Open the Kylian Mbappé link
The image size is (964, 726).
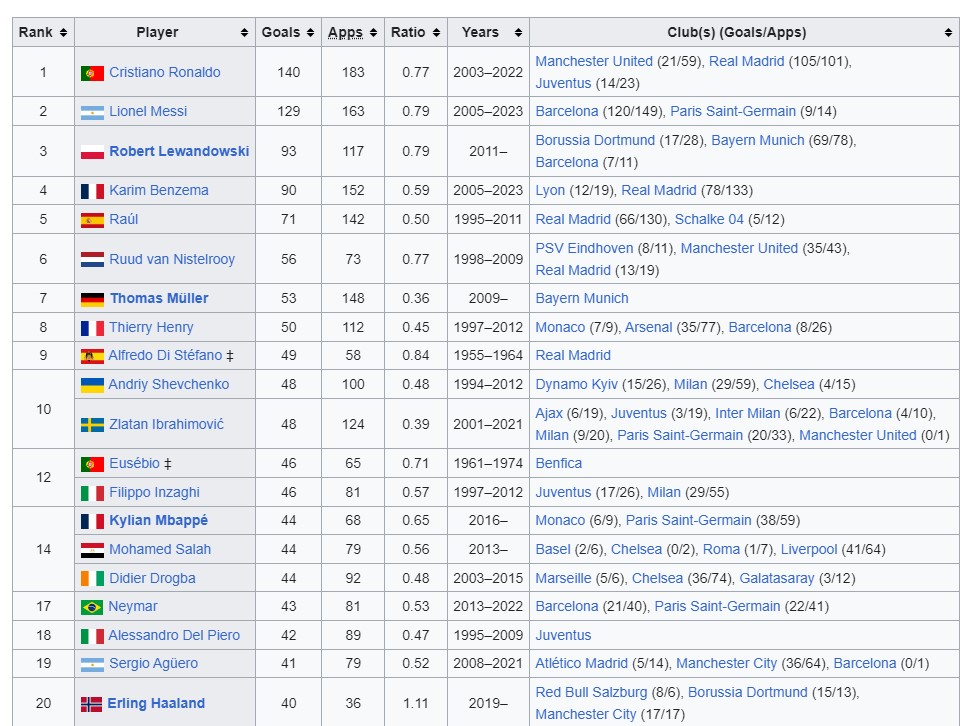[159, 521]
